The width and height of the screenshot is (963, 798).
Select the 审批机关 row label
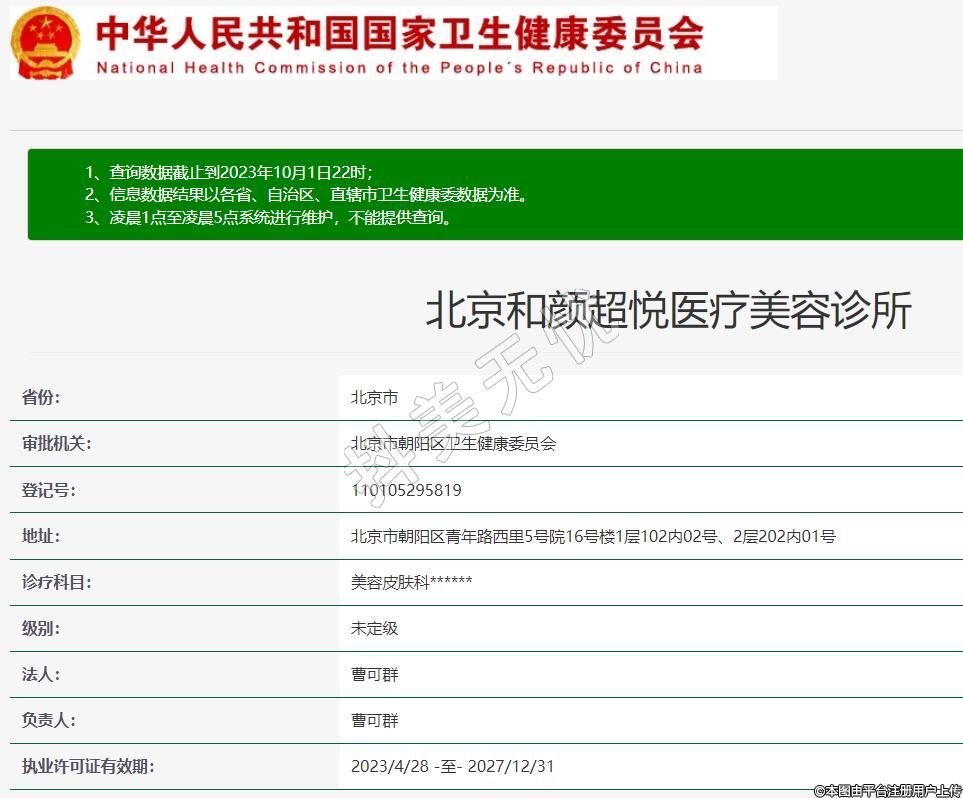coord(56,443)
